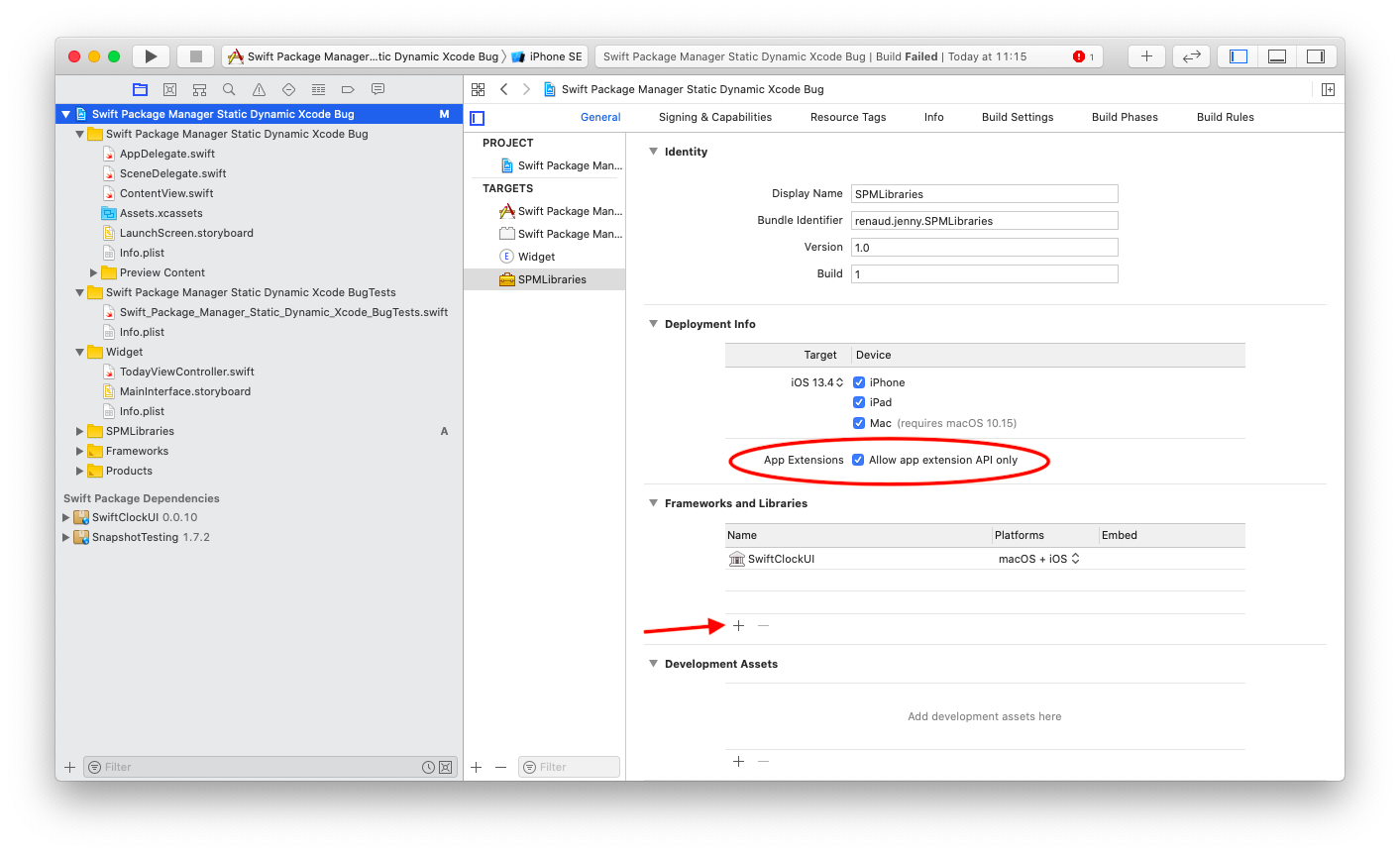Open the Debug navigator
The width and height of the screenshot is (1400, 854).
coord(318,89)
